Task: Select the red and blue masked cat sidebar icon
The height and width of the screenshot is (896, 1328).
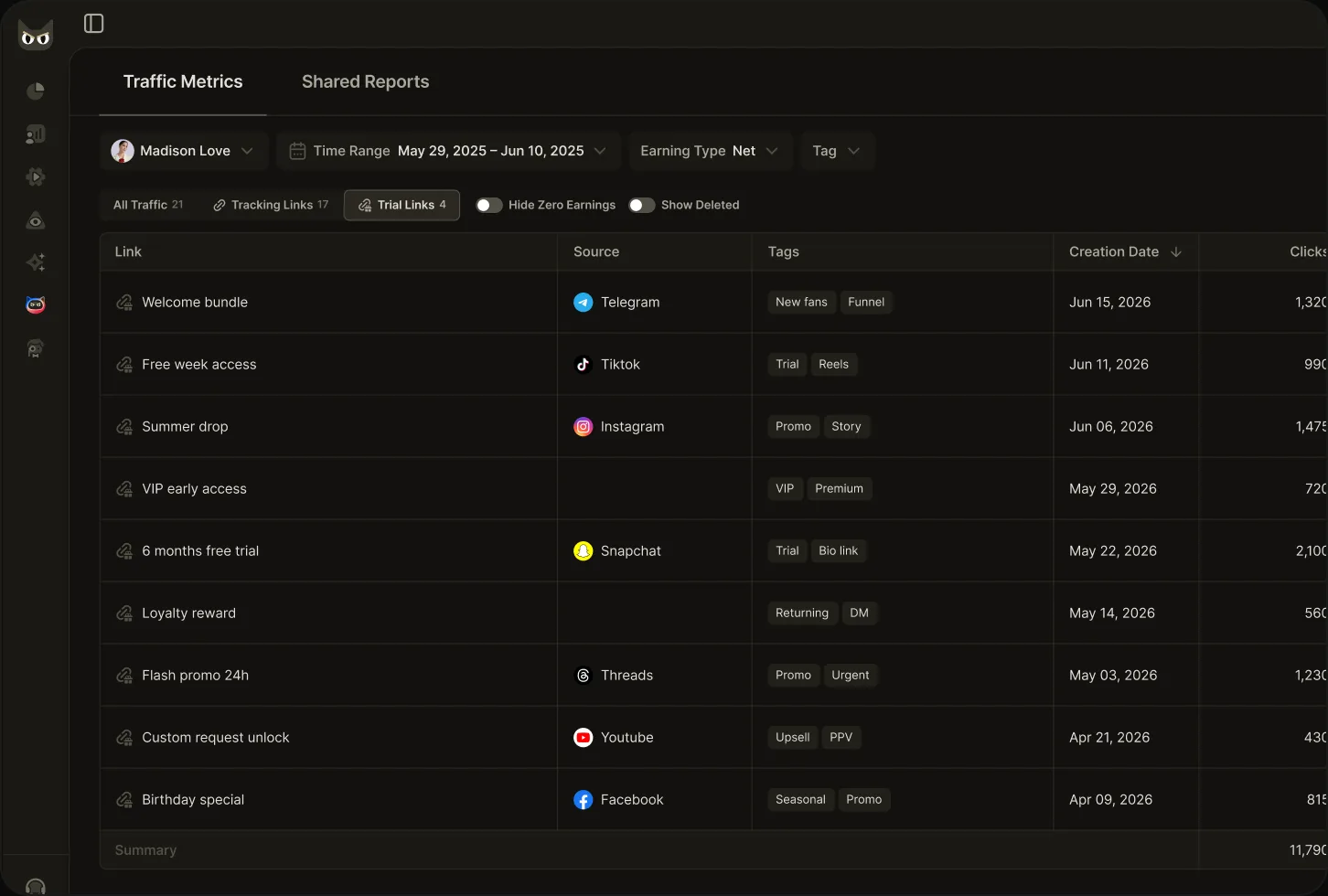Action: point(36,304)
